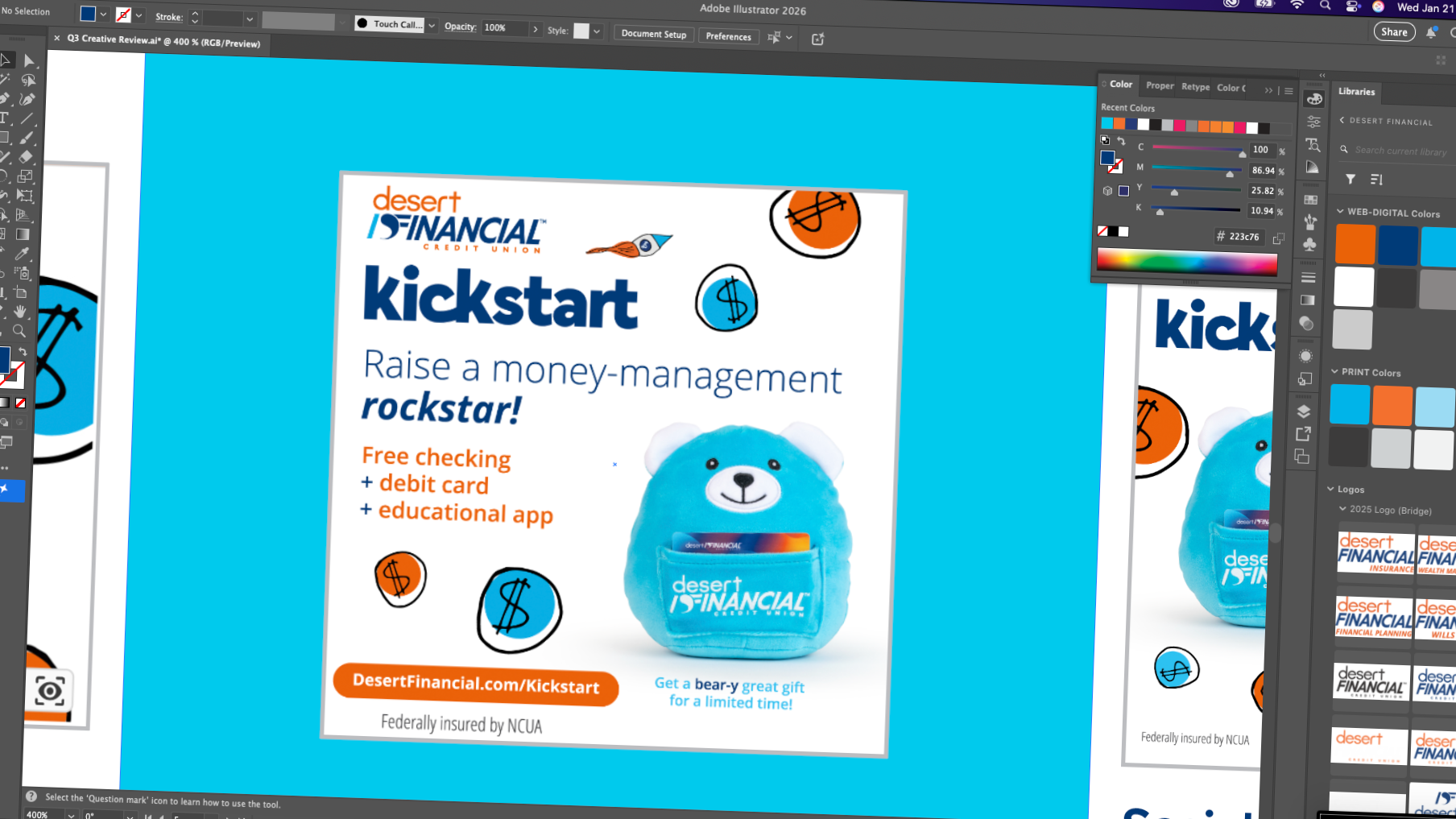Open the Artboards panel icon in dock
This screenshot has height=819, width=1456.
pyautogui.click(x=1302, y=457)
